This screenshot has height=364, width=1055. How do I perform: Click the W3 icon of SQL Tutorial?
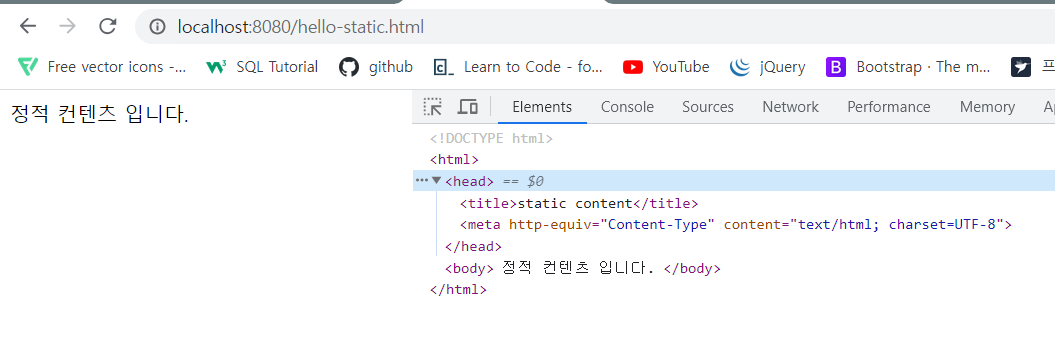click(216, 67)
